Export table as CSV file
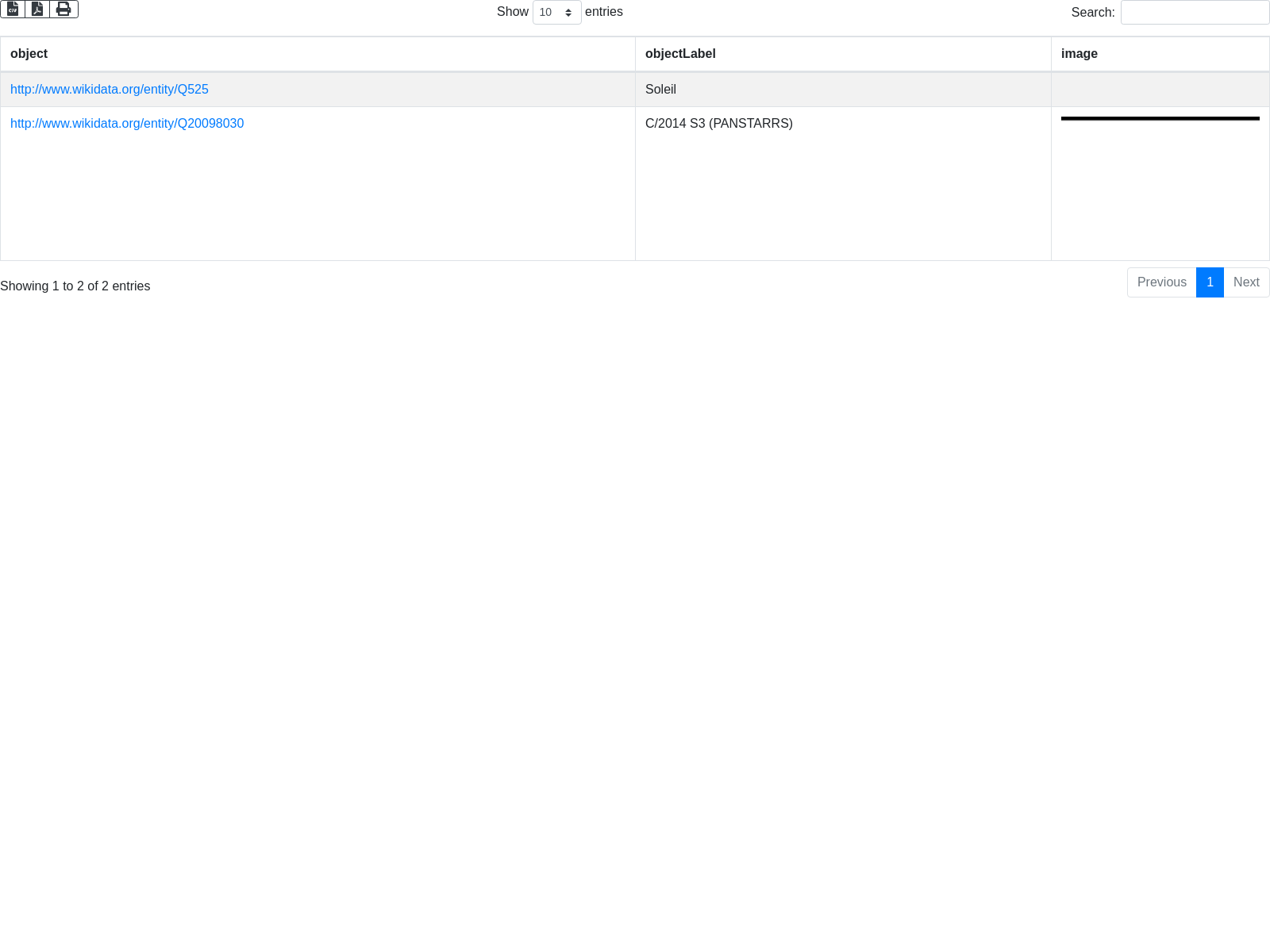Image resolution: width=1270 pixels, height=952 pixels. pos(13,9)
